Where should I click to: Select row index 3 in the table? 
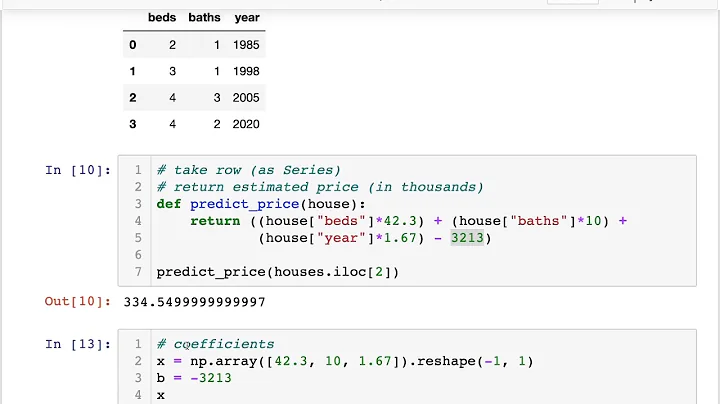pos(132,124)
